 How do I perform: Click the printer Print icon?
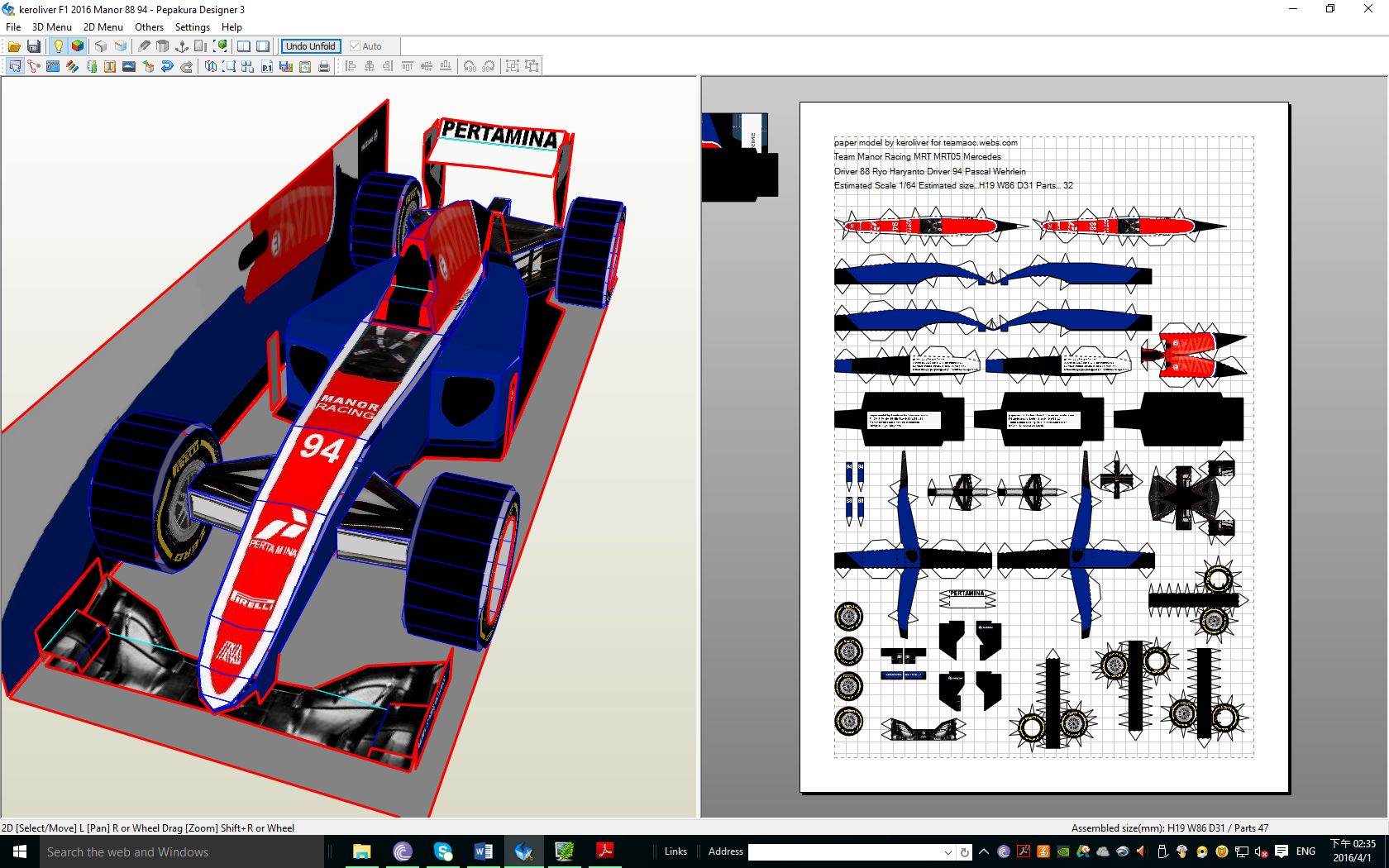click(324, 66)
